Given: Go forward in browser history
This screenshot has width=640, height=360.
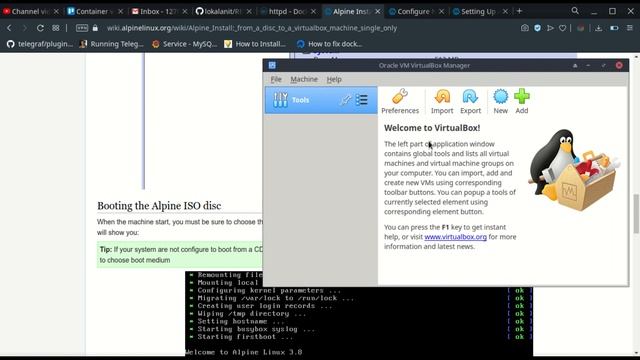Looking at the screenshot, I should pyautogui.click(x=24, y=28).
